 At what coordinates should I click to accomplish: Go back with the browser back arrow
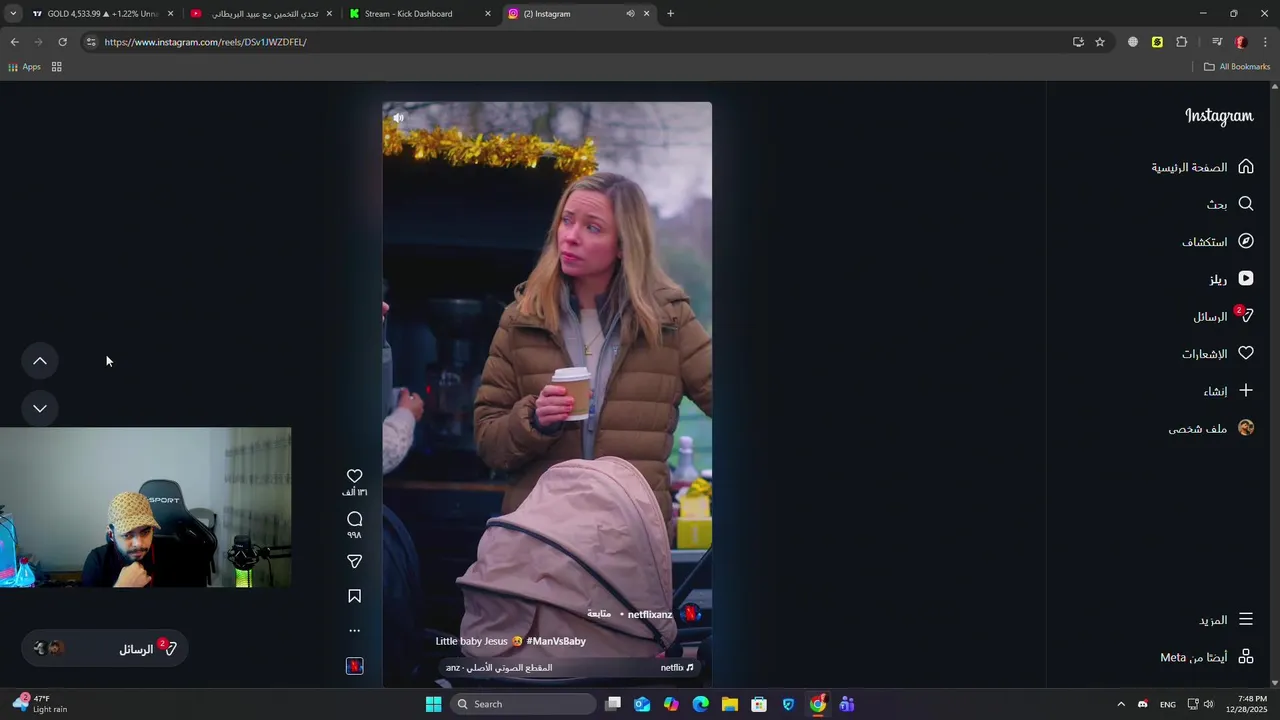coord(14,42)
